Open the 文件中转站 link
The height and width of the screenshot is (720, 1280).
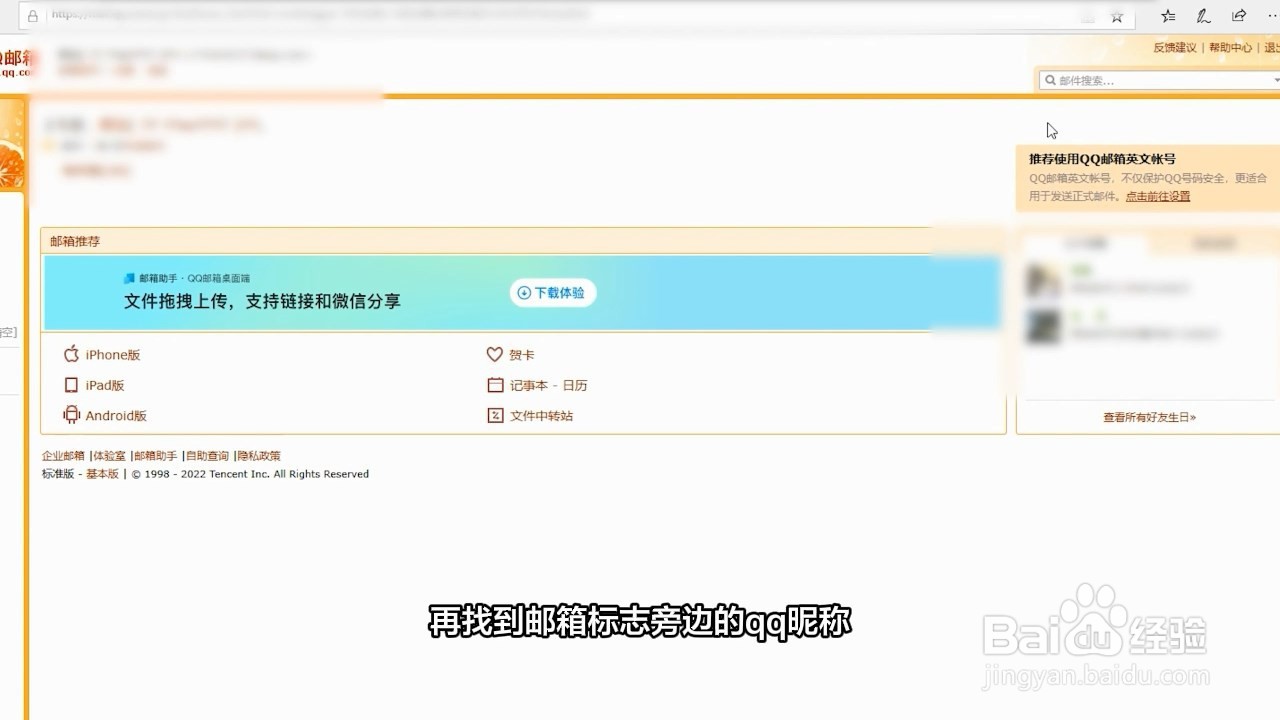click(x=542, y=416)
